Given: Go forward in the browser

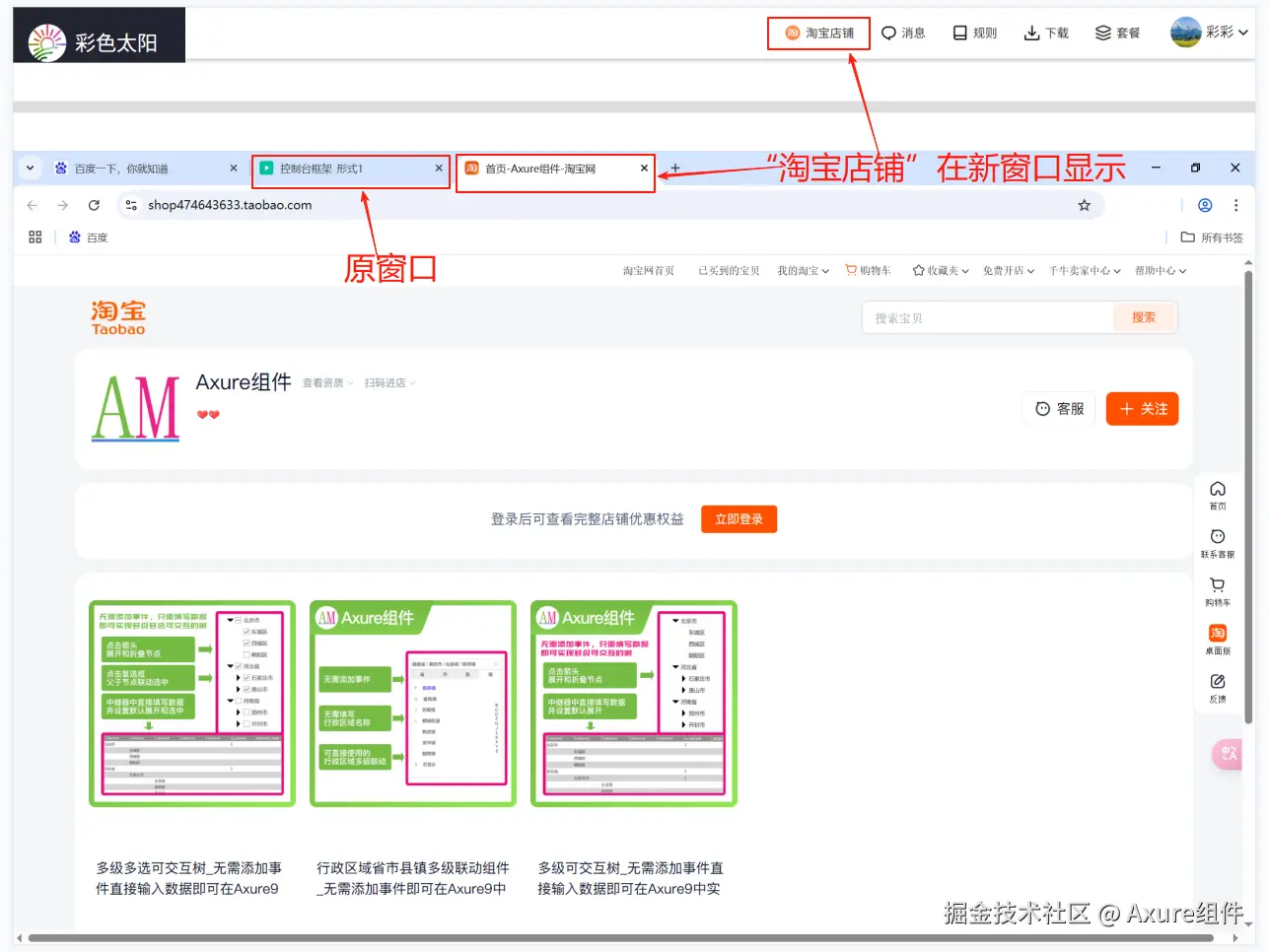Looking at the screenshot, I should click(x=63, y=205).
